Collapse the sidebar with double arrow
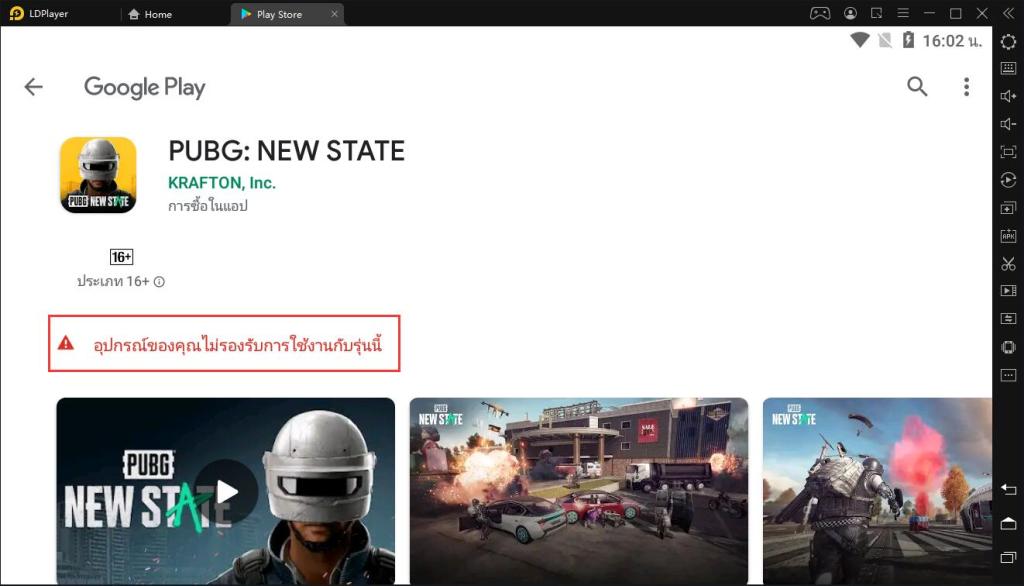Screen dimensions: 1024x586 click(x=1009, y=13)
